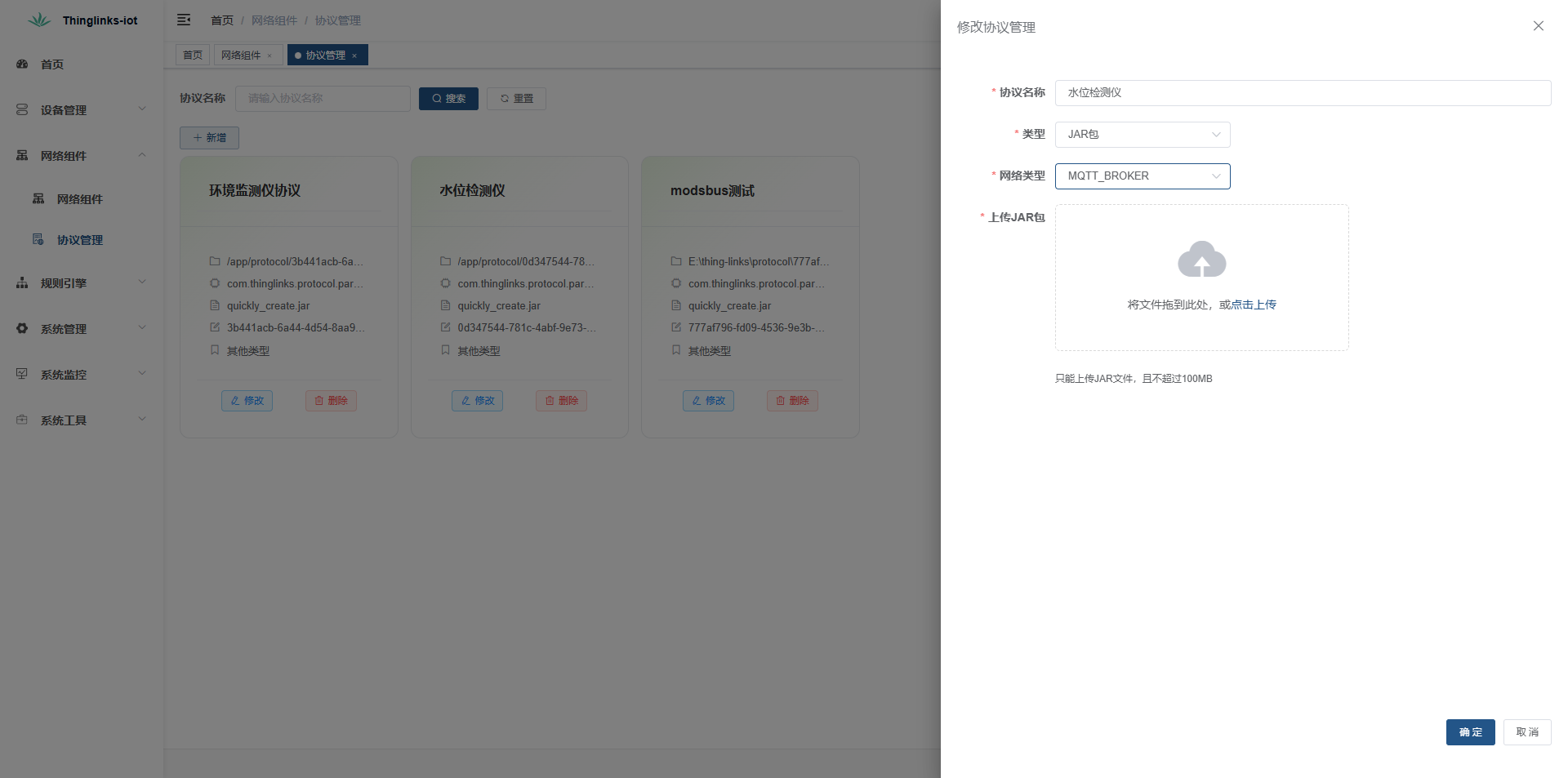Click the 点击上传 upload link
The height and width of the screenshot is (778, 1568).
point(1254,304)
